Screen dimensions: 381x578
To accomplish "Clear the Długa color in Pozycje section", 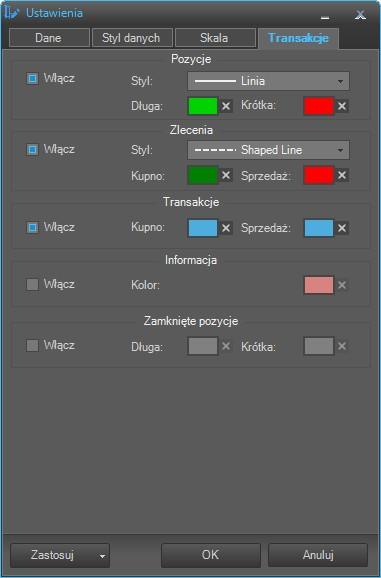I will click(x=226, y=106).
